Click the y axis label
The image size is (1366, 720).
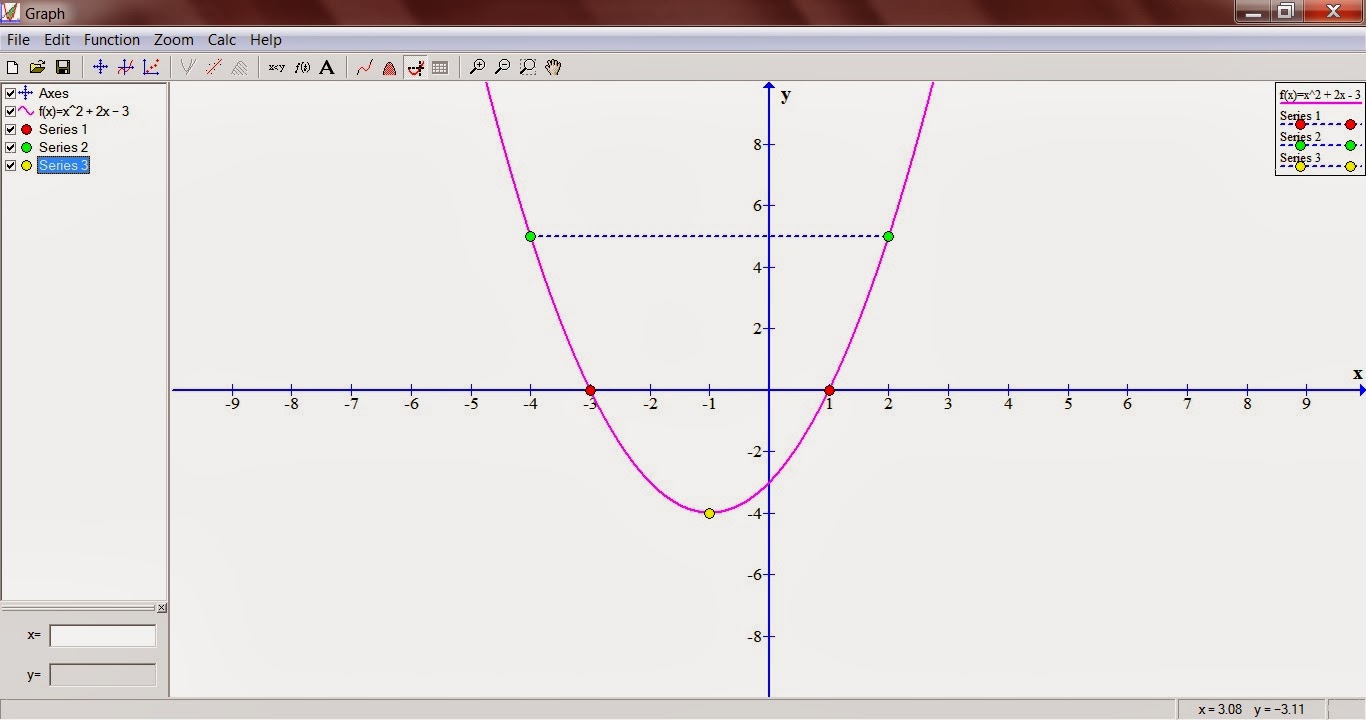(786, 95)
